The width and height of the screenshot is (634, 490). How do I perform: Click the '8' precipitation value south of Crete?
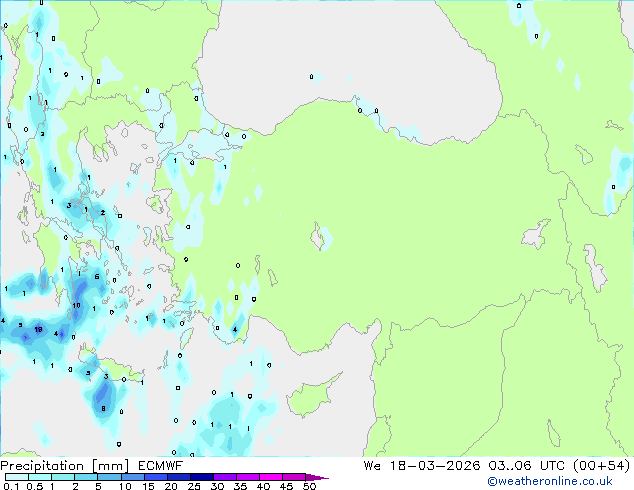pos(104,408)
